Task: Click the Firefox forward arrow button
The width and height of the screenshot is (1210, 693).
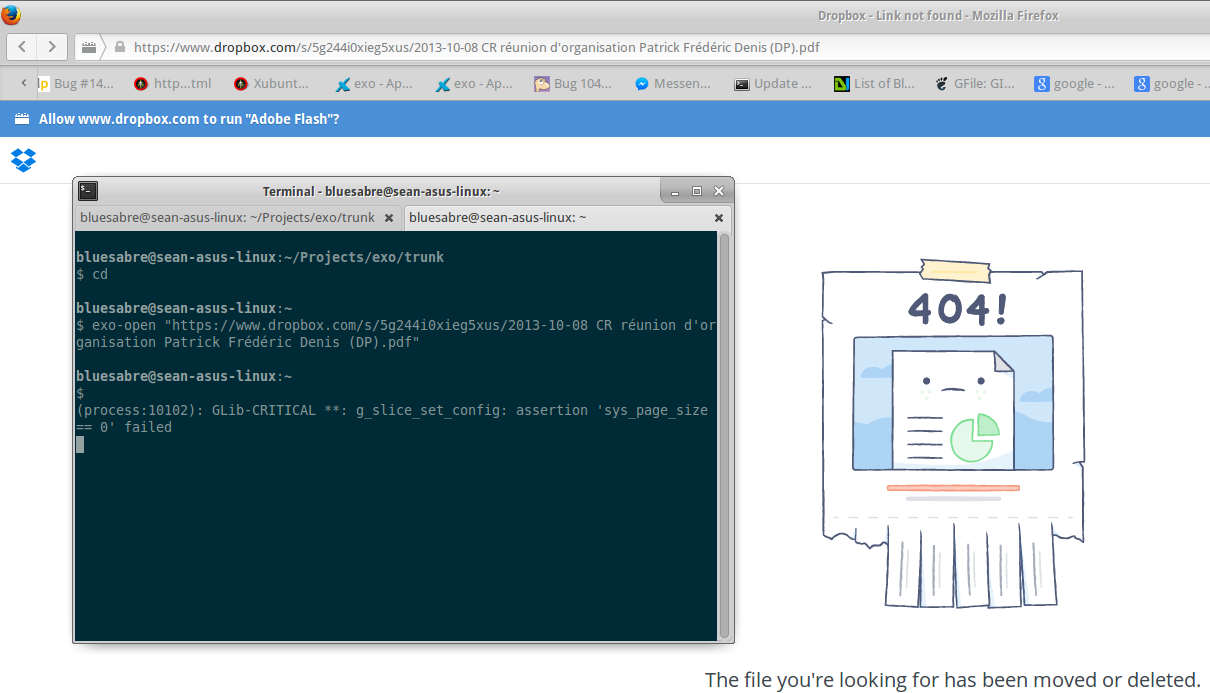Action: coord(51,47)
